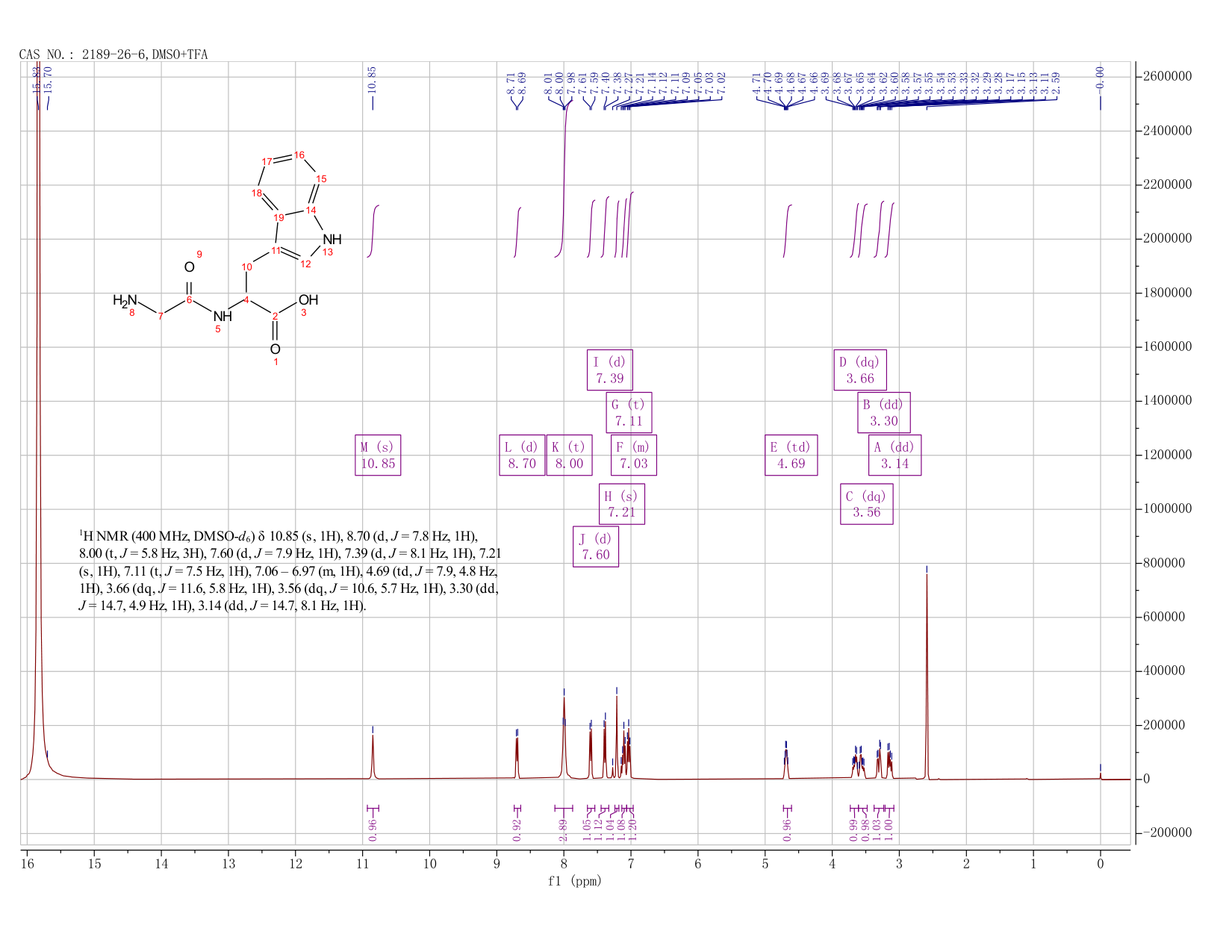Screen dimensions: 1232x952
Task: Select the B (dd) 3.30 multiplet box
Action: click(884, 412)
